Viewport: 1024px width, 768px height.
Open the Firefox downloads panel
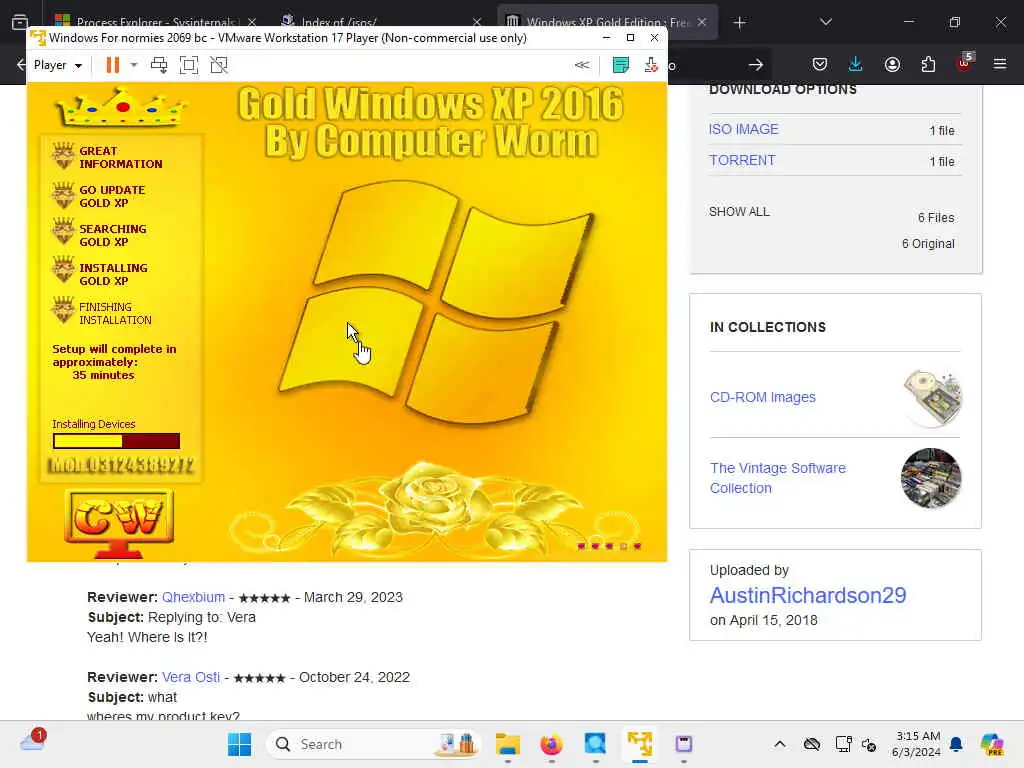tap(856, 64)
